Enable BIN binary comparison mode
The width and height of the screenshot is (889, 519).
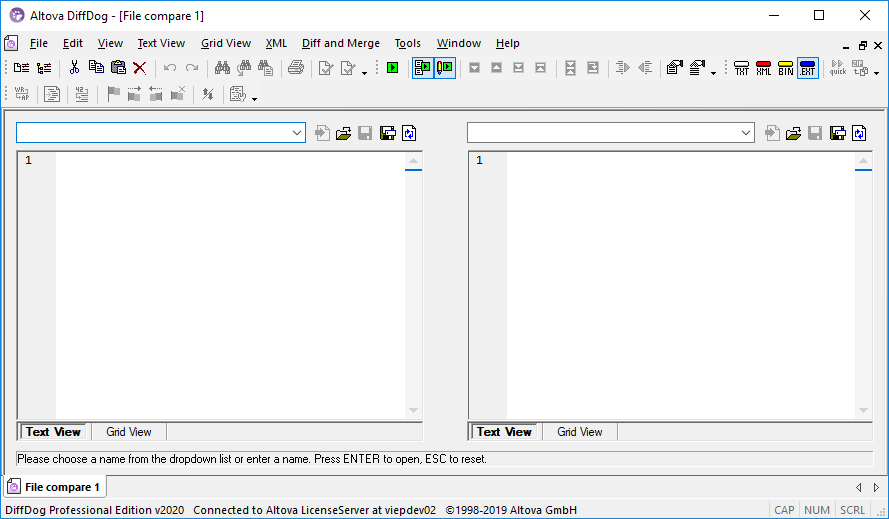click(786, 68)
